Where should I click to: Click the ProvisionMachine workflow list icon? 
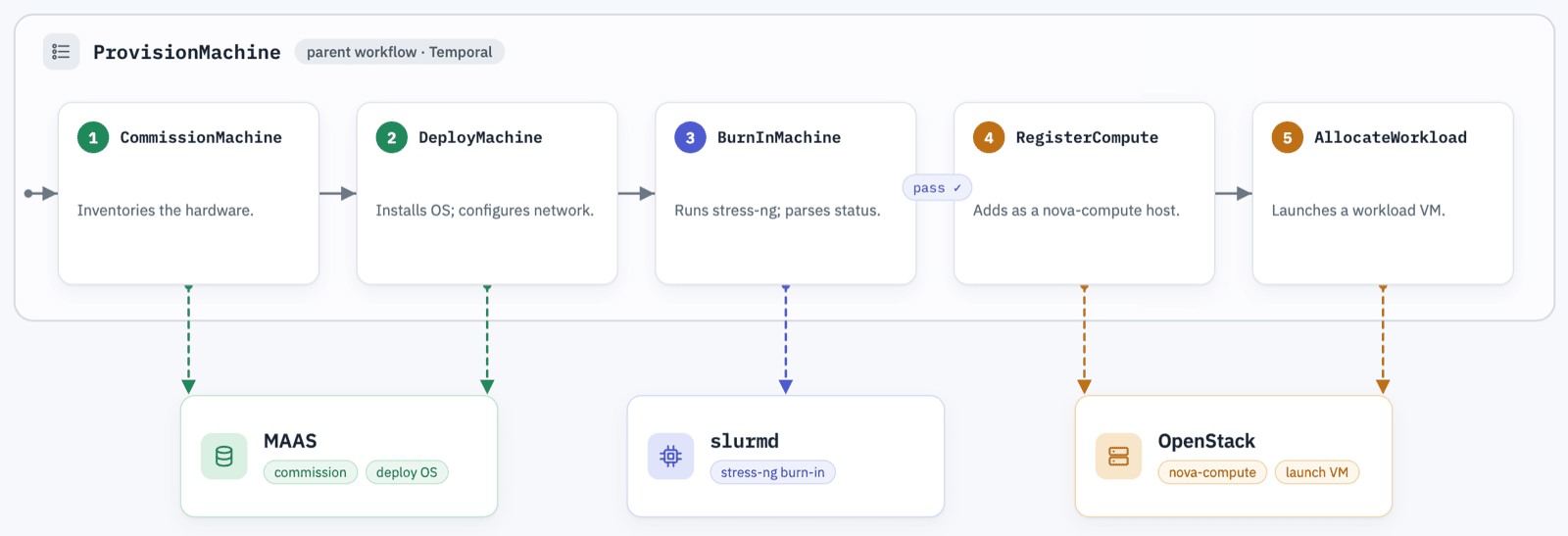[61, 52]
